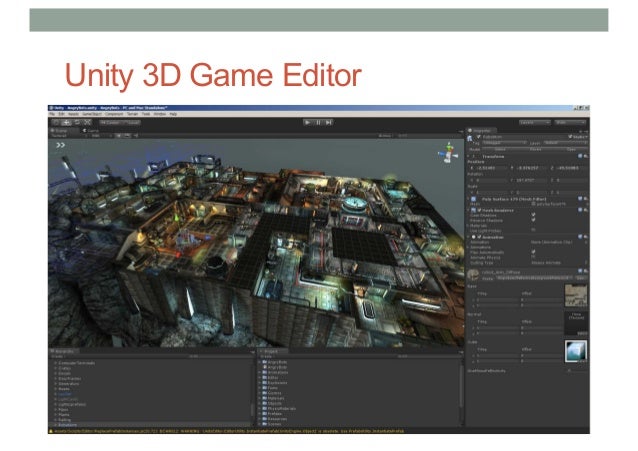Open the RGB render mode dropdown
This screenshot has width=638, height=451.
[x=101, y=136]
